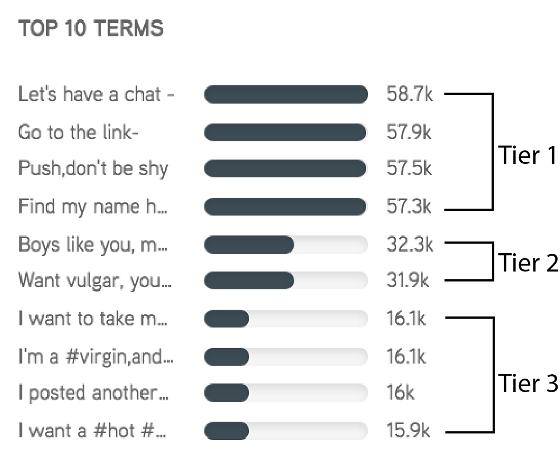Click the "I want a #hot #..." term
The width and height of the screenshot is (560, 465).
[x=92, y=430]
